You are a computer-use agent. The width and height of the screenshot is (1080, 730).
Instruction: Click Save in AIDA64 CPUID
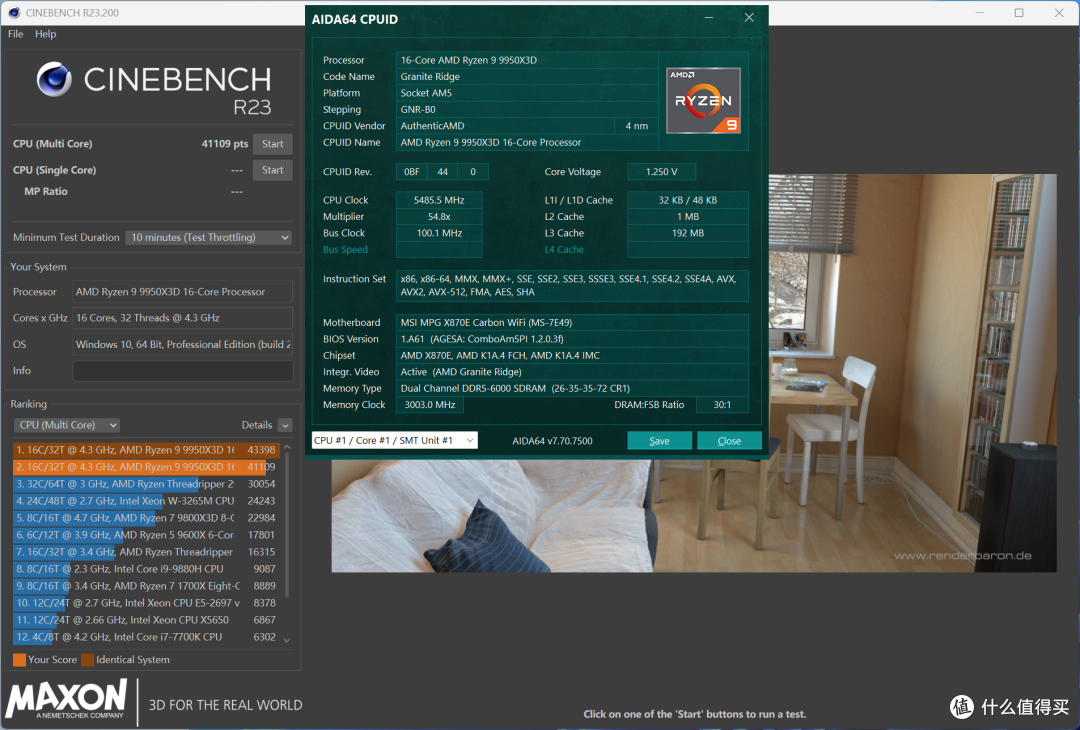(659, 441)
